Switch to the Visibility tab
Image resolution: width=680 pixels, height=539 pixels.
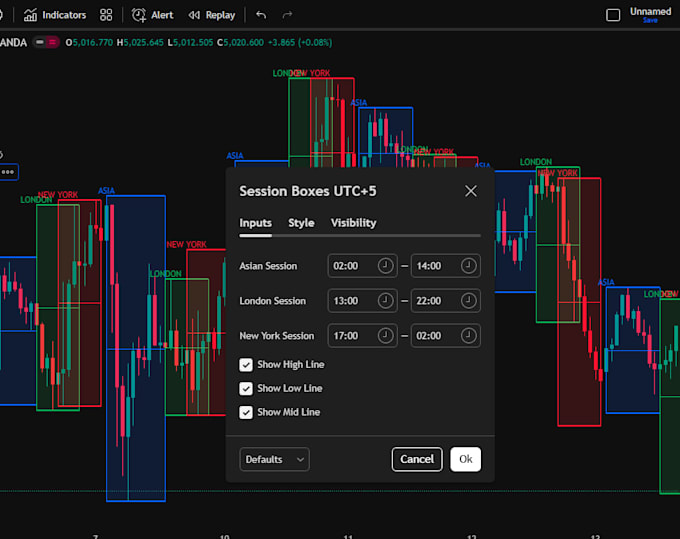pos(353,223)
